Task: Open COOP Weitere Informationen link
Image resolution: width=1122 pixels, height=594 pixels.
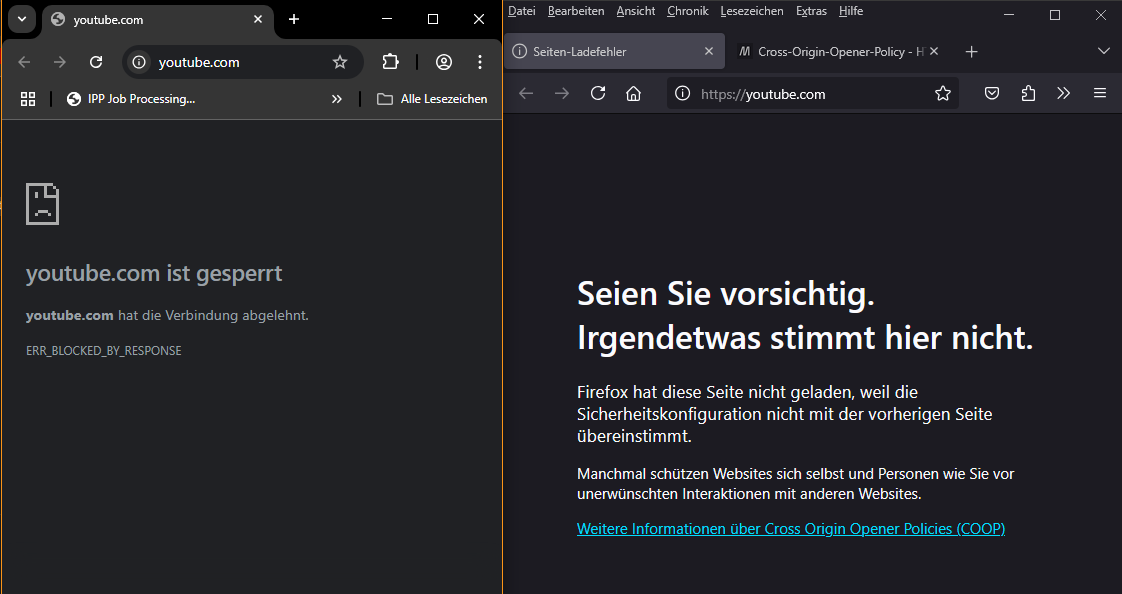Action: pyautogui.click(x=791, y=528)
